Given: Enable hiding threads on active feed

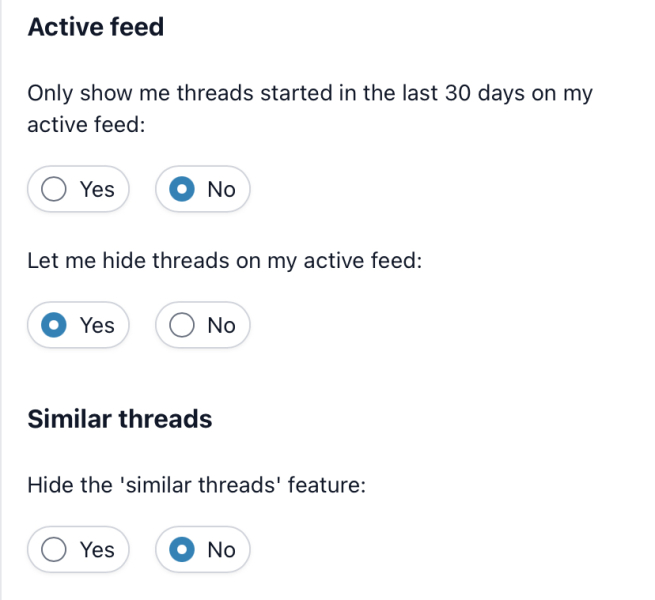Looking at the screenshot, I should coord(78,325).
